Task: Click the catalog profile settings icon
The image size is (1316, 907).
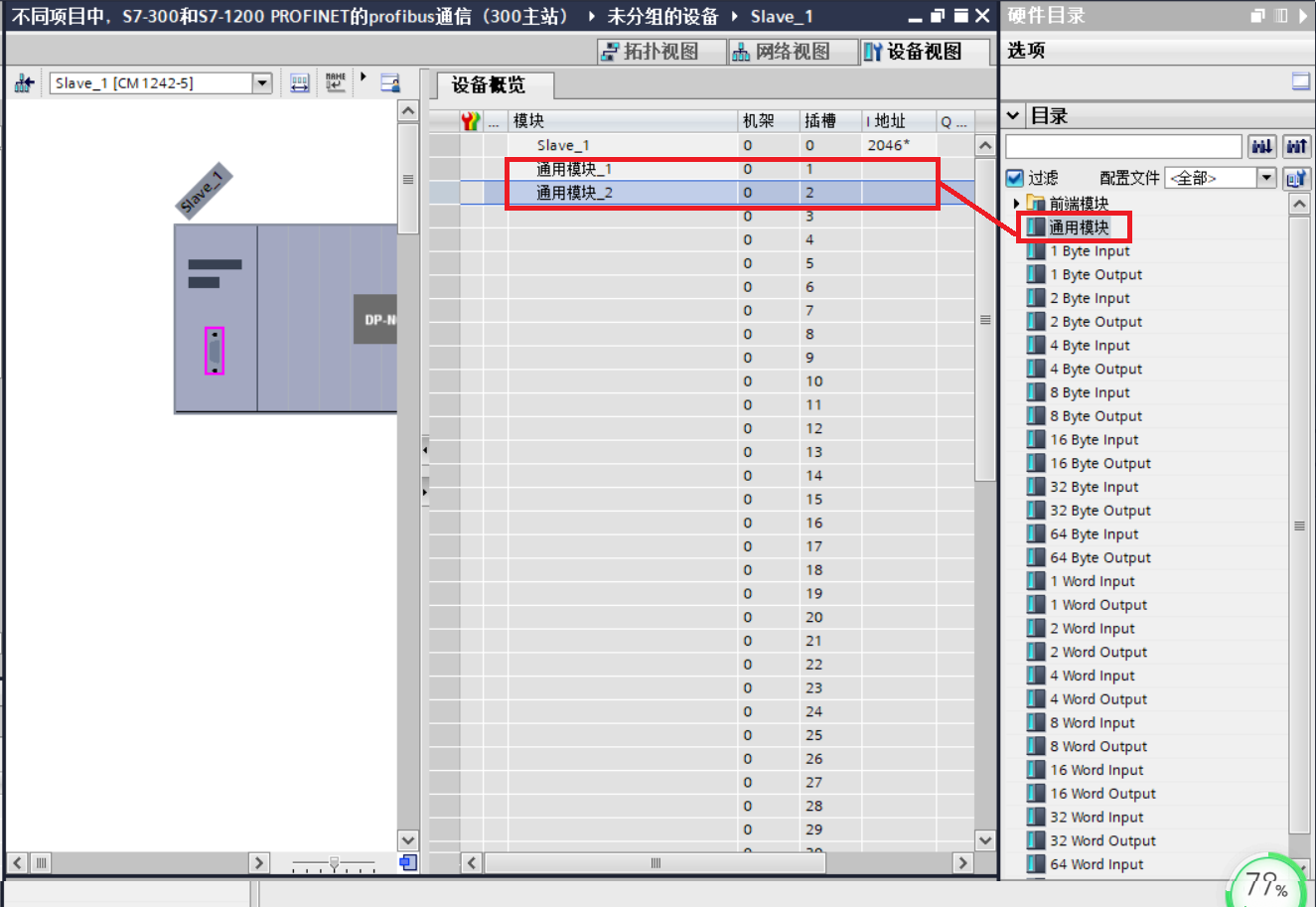Action: (x=1296, y=178)
